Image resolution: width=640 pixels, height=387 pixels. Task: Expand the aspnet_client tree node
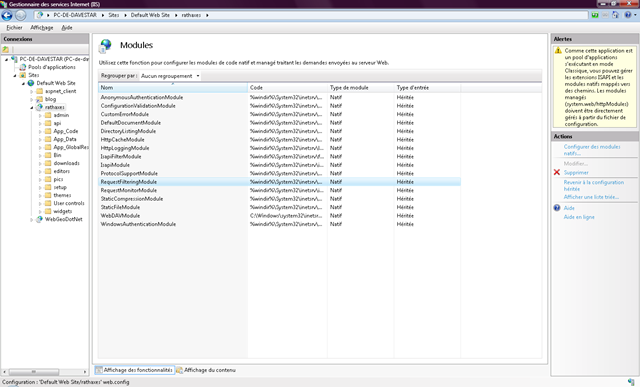[x=32, y=91]
